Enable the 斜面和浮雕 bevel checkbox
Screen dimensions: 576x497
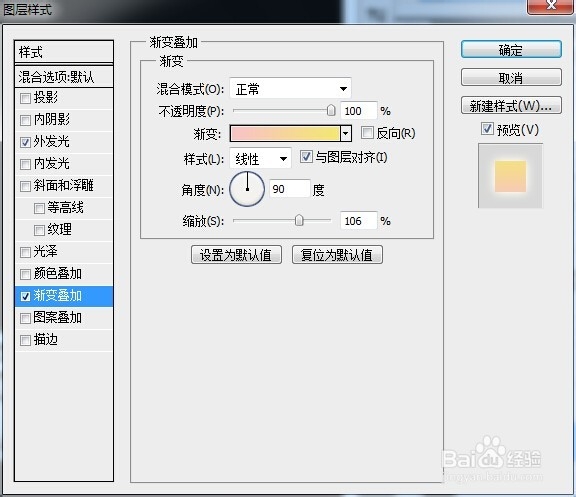[25, 186]
